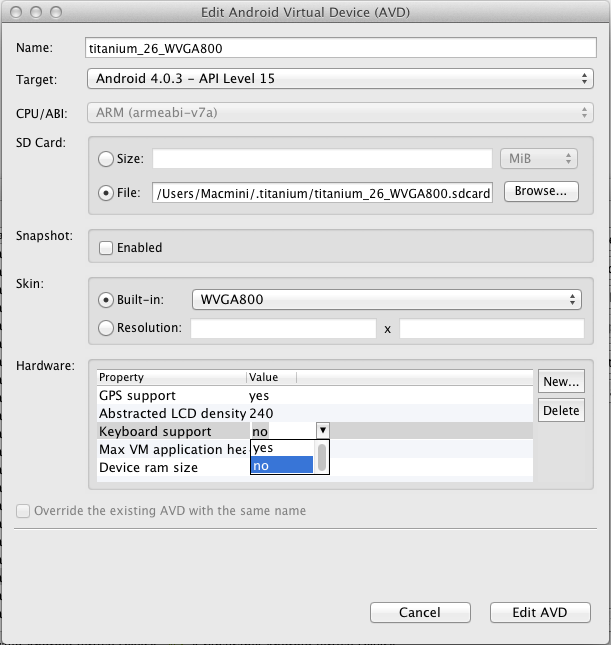The image size is (611, 645).
Task: Click the Browse... button
Action: click(x=541, y=191)
